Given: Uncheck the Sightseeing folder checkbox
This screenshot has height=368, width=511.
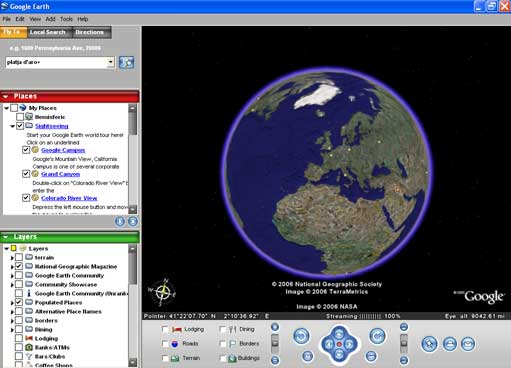Looking at the screenshot, I should pyautogui.click(x=20, y=126).
